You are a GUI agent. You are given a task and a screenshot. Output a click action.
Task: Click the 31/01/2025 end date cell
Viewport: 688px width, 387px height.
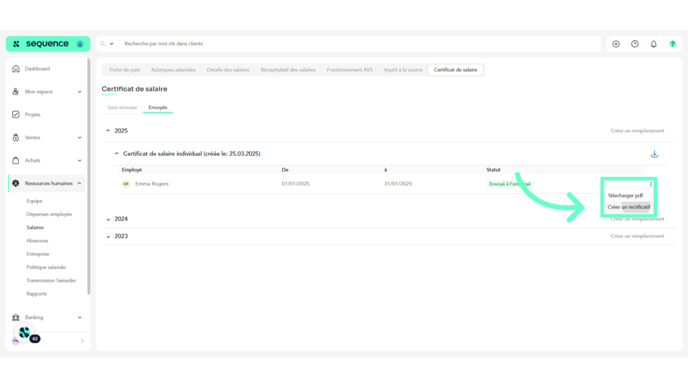tap(398, 184)
